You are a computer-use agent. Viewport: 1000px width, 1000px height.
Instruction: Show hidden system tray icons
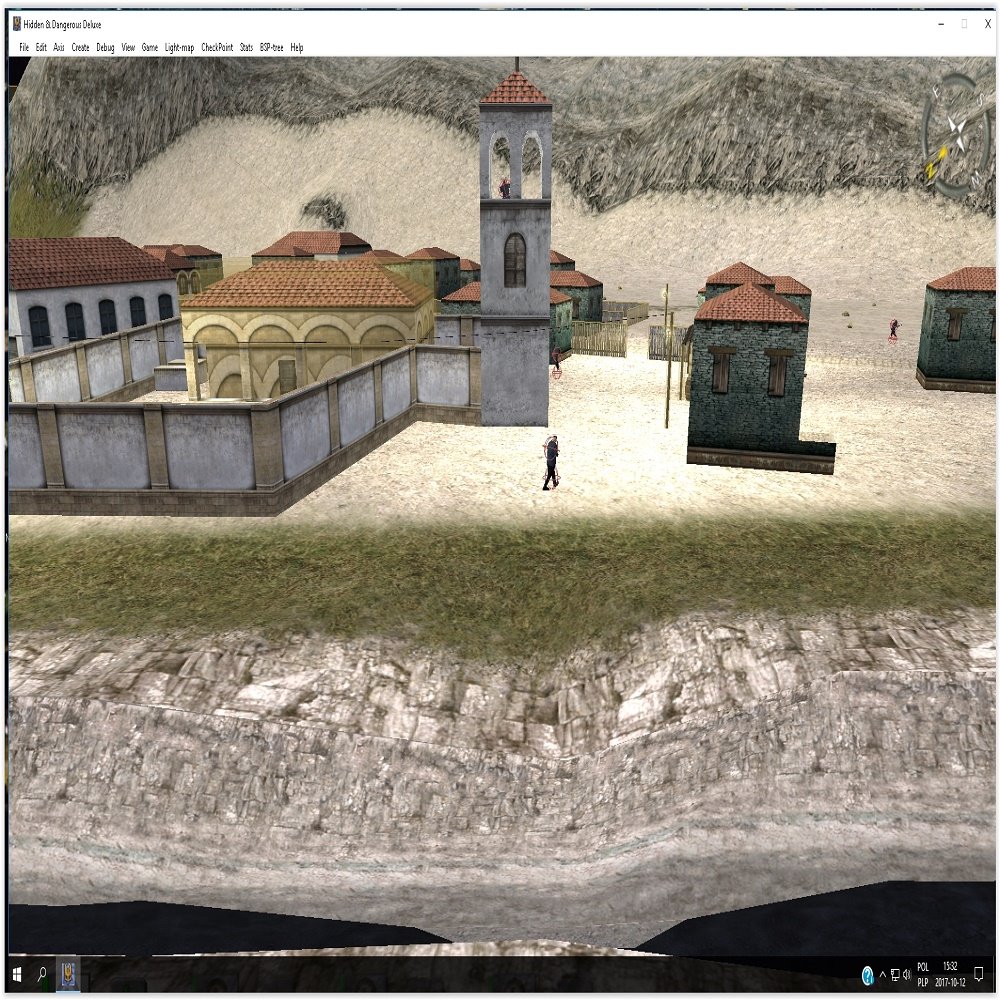pos(883,974)
